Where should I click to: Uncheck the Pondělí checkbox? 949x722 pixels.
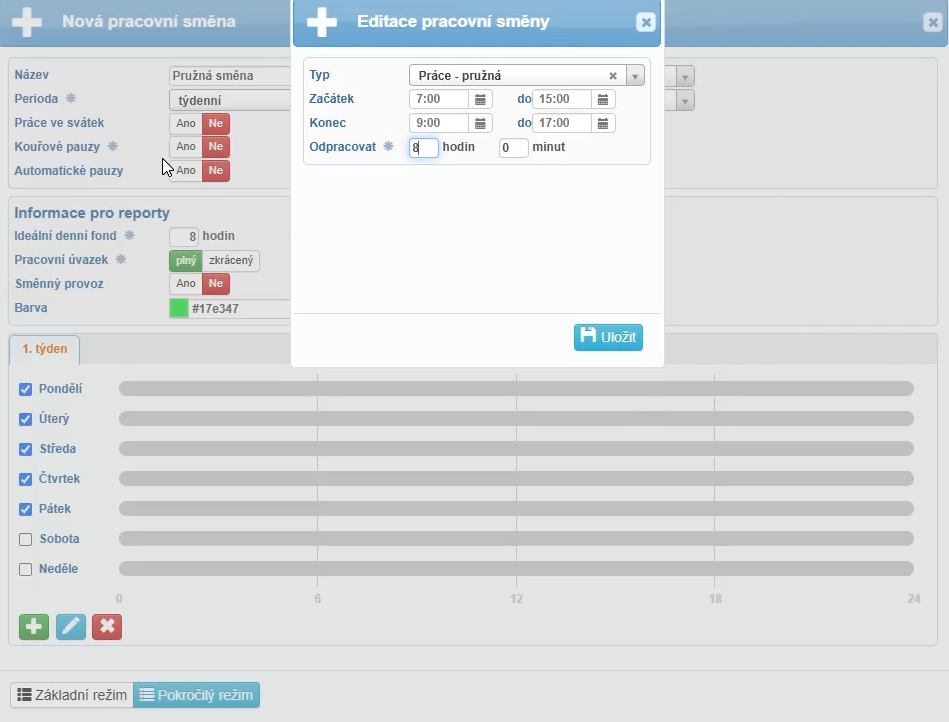[x=26, y=389]
